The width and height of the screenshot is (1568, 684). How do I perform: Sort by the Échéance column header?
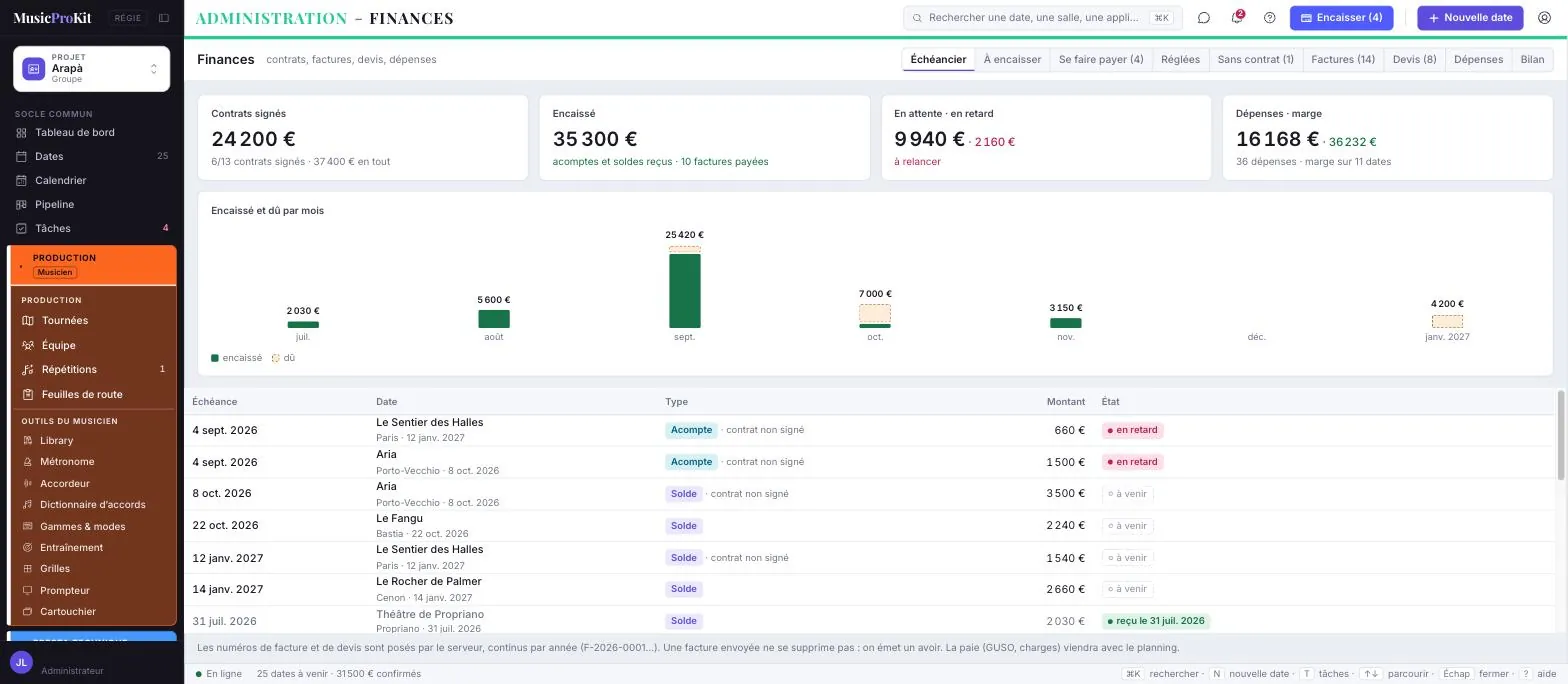click(215, 402)
